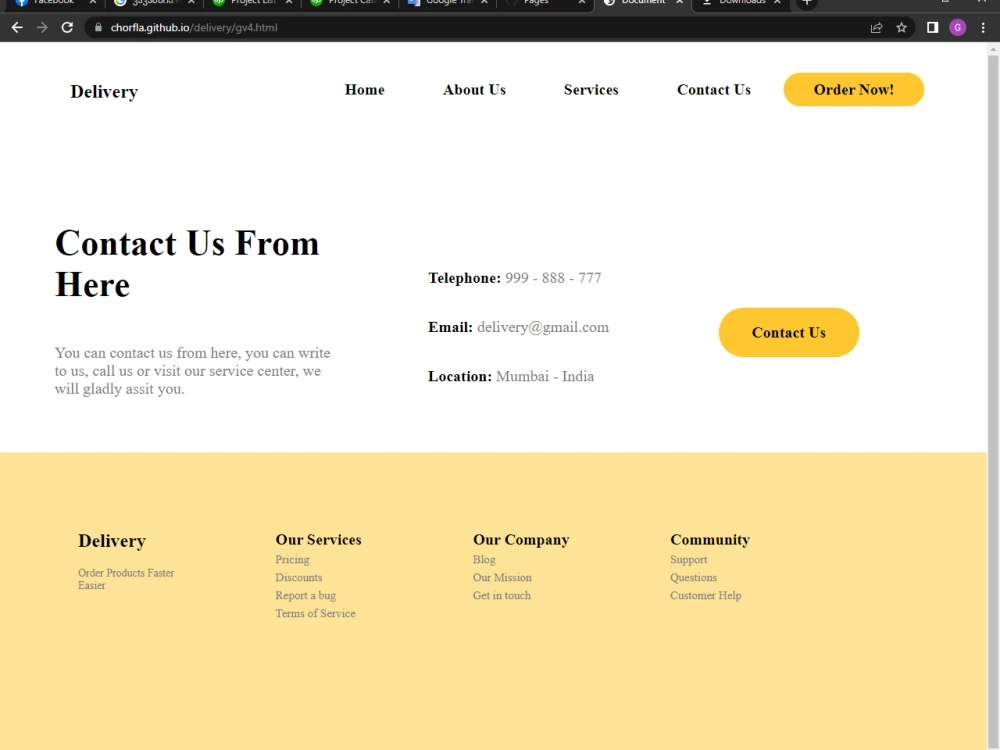Visit the Blog link under Our Company

[x=484, y=559]
